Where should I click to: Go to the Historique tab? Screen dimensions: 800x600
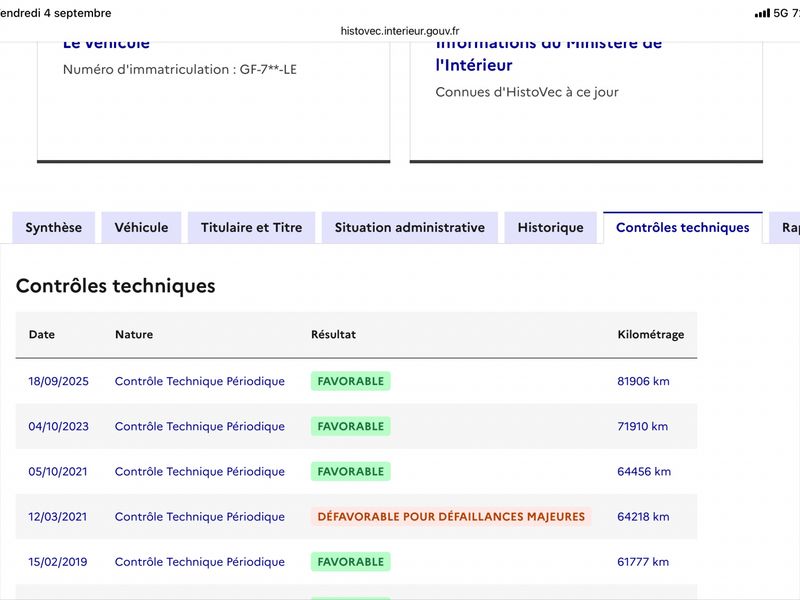tap(551, 228)
